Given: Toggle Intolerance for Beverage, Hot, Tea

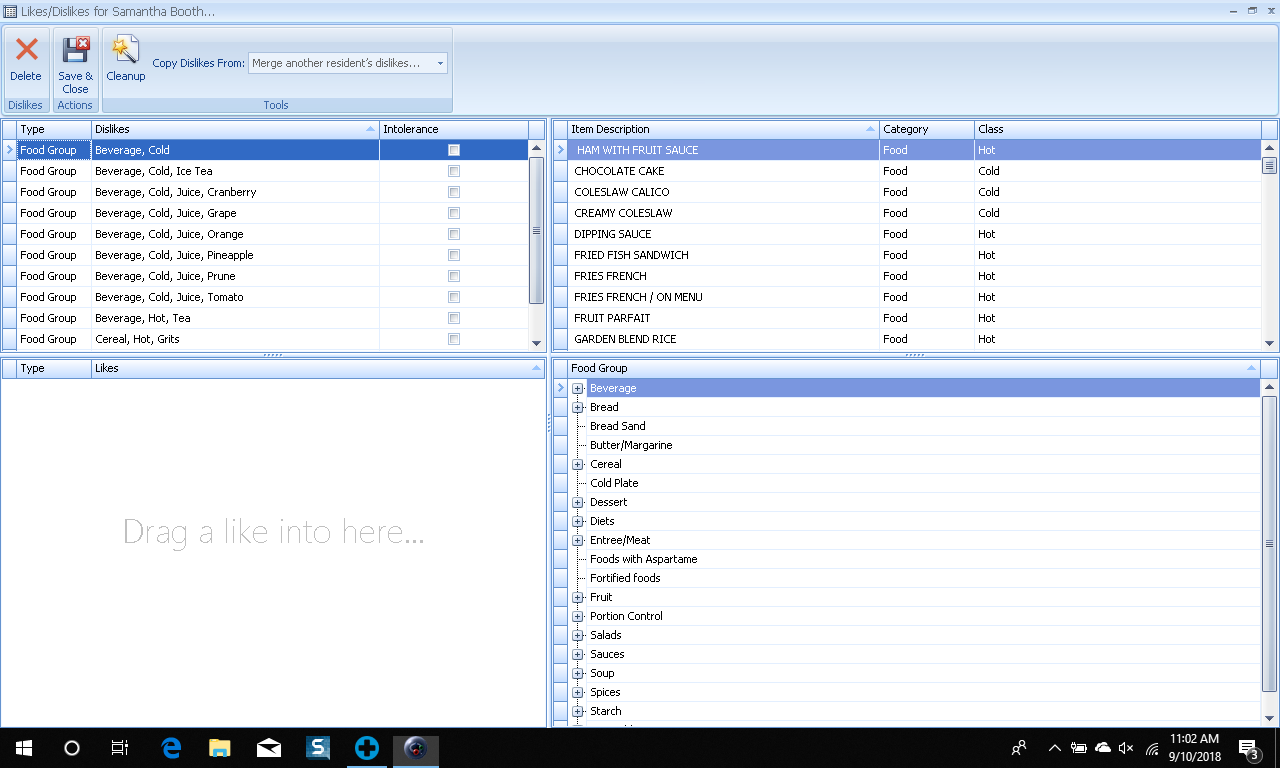Looking at the screenshot, I should click(454, 318).
